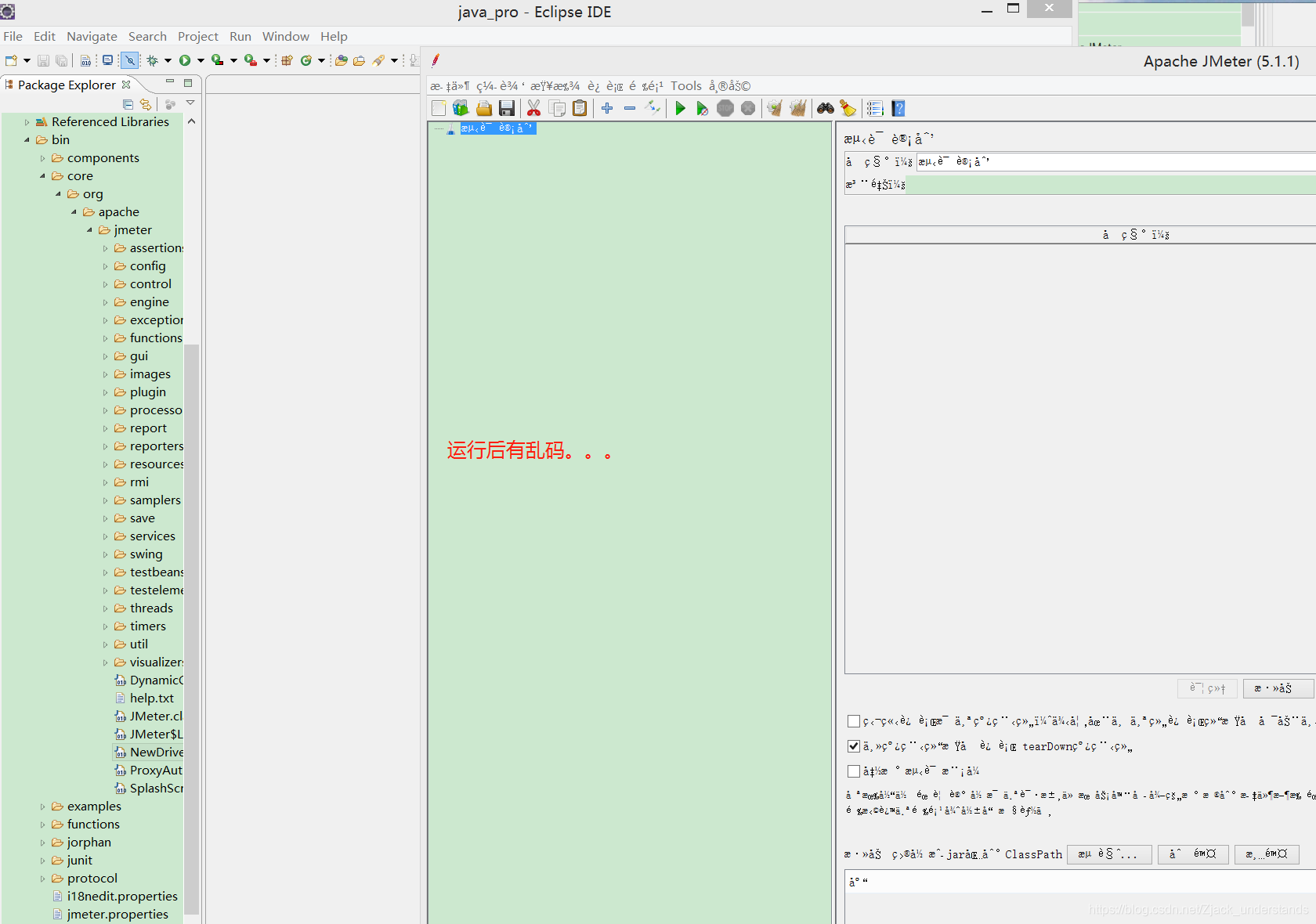Toggle first checkbox below JMeter variables table
Viewport: 1316px width, 924px height.
[x=854, y=721]
